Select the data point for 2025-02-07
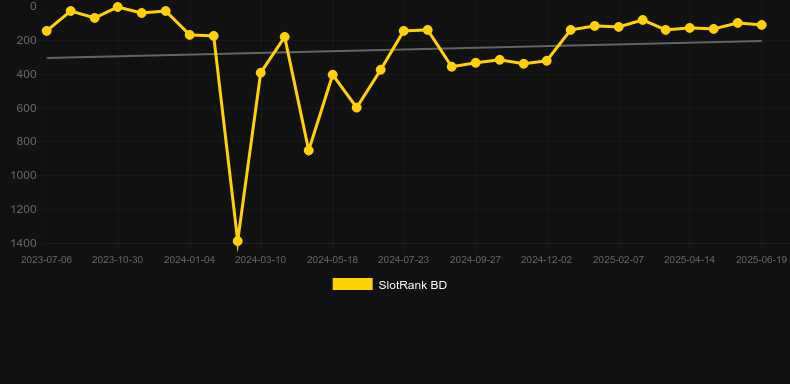 (619, 27)
